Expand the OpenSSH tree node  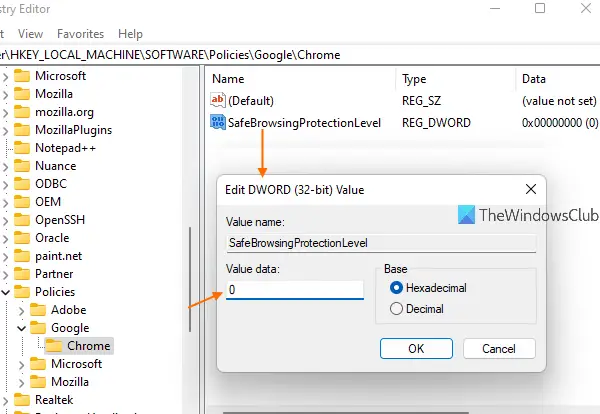(5, 220)
